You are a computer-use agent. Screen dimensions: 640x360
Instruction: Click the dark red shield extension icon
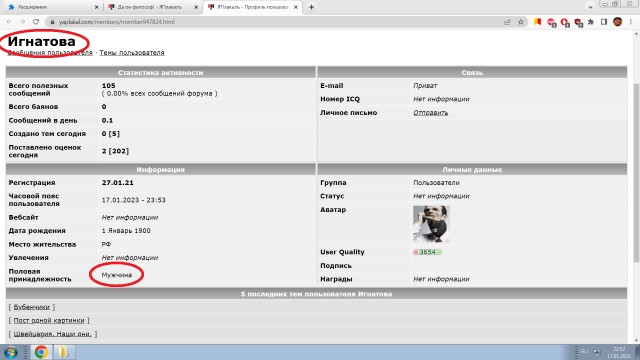578,22
